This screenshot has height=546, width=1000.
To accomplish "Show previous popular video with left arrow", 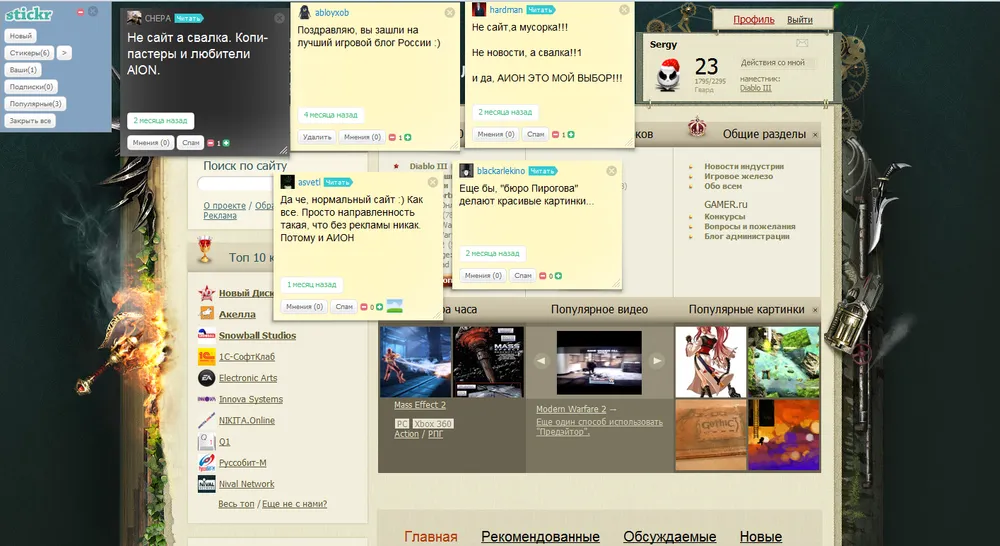I will click(x=541, y=361).
